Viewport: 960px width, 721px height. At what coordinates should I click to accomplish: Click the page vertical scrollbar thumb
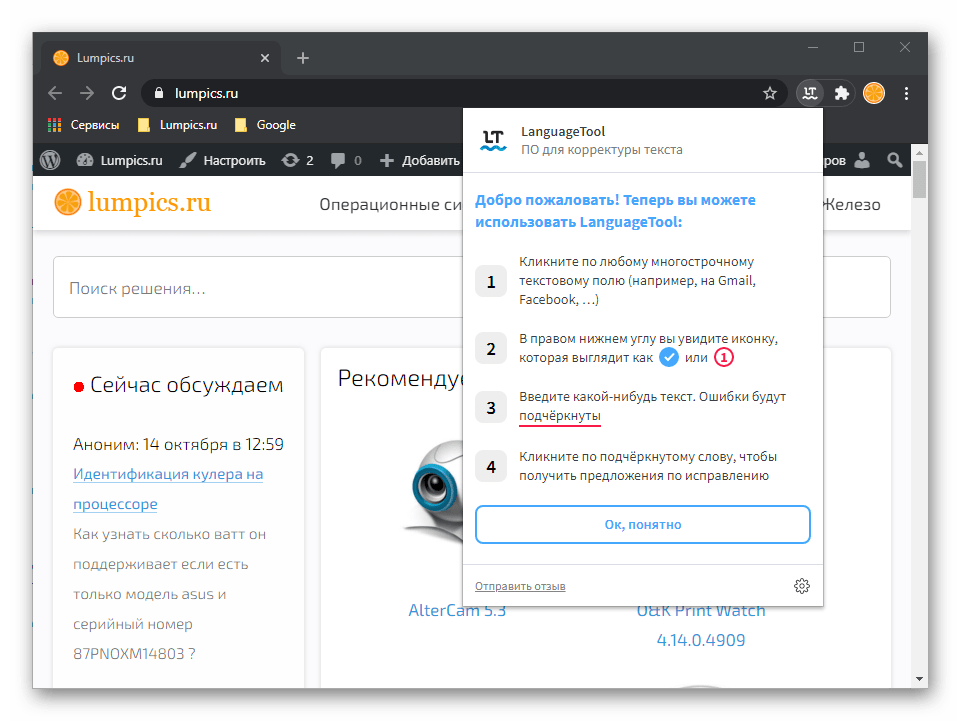[919, 178]
